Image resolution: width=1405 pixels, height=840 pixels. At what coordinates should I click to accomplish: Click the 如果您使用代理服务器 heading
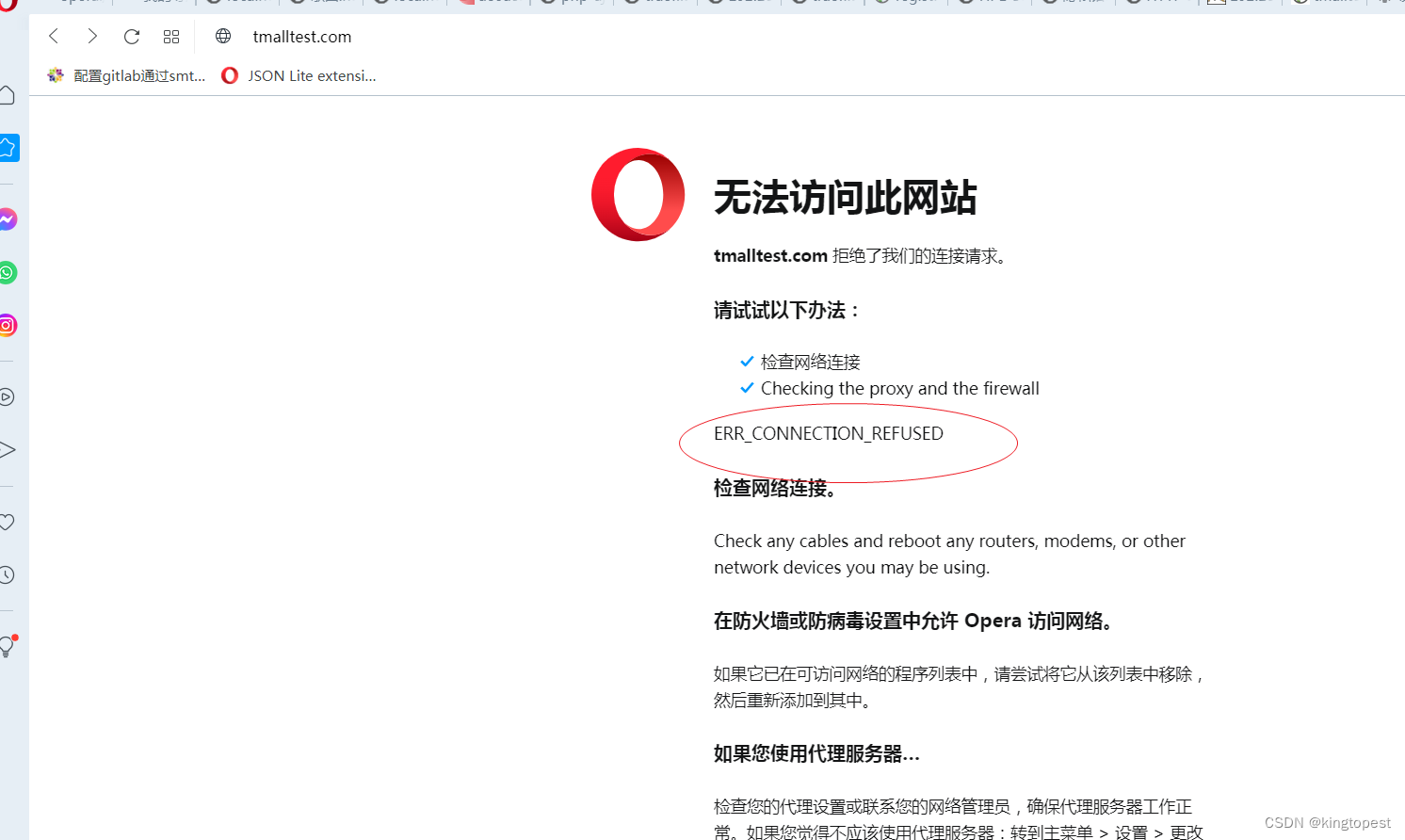817,753
